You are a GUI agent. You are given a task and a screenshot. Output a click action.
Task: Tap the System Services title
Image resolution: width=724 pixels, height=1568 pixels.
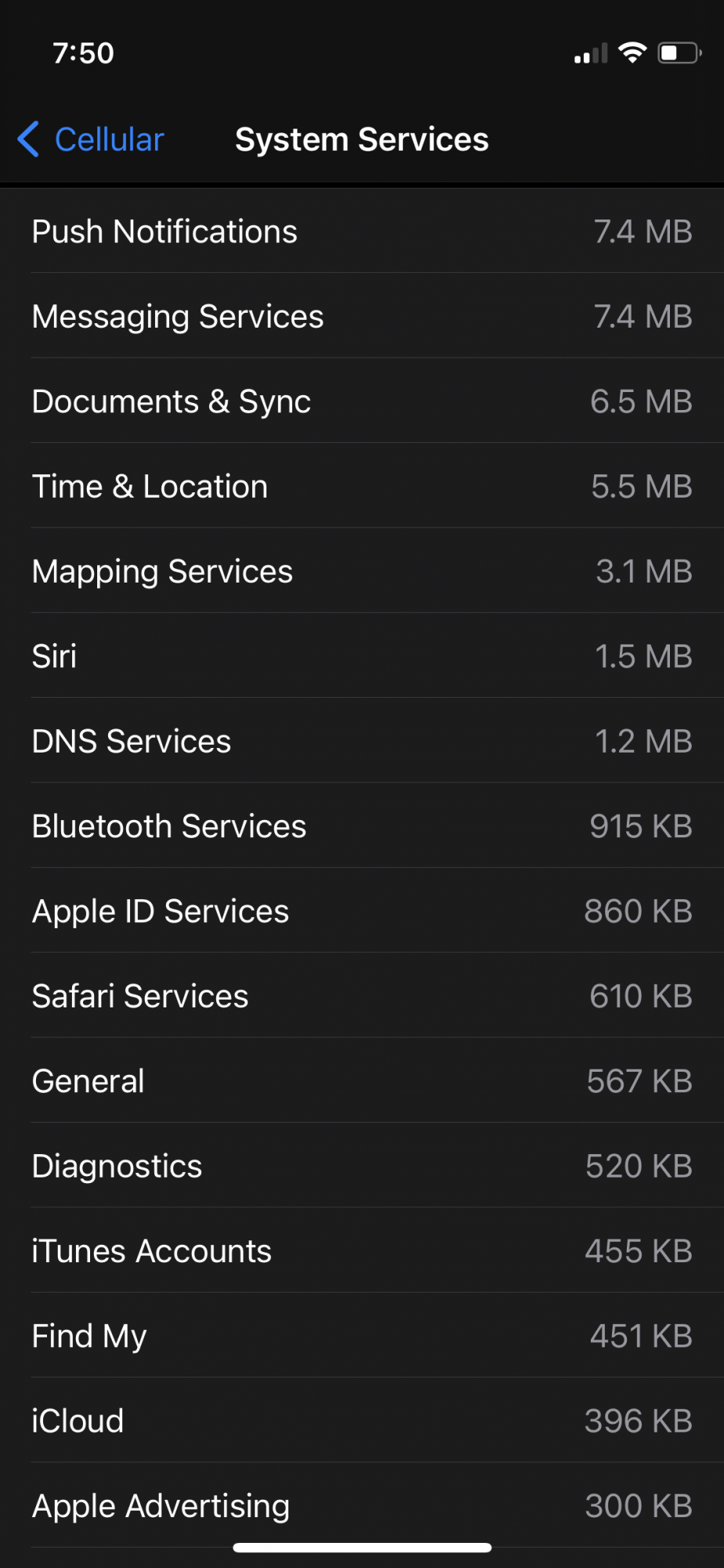361,140
